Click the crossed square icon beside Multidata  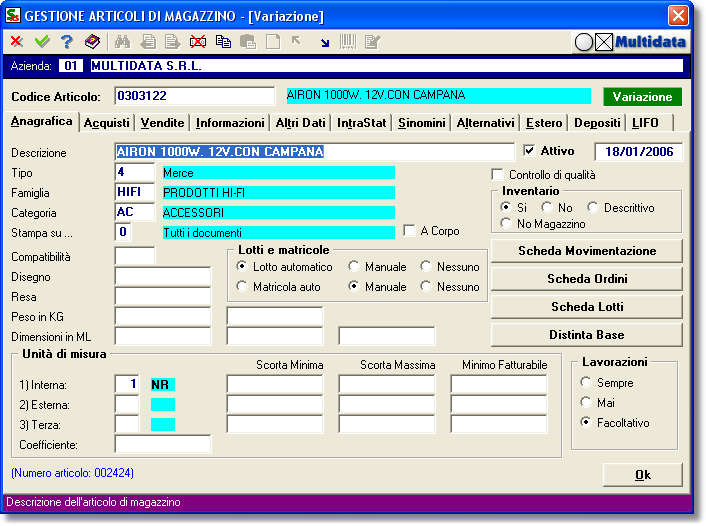(x=604, y=42)
